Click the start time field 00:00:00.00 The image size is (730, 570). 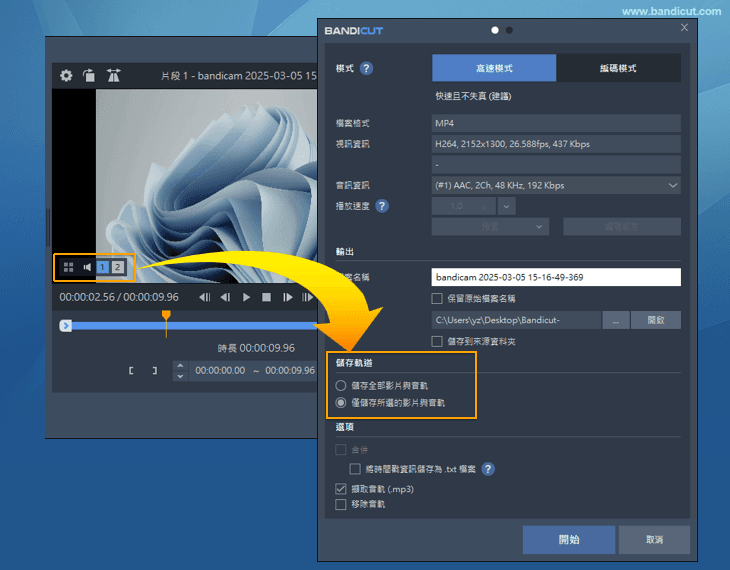(x=220, y=371)
